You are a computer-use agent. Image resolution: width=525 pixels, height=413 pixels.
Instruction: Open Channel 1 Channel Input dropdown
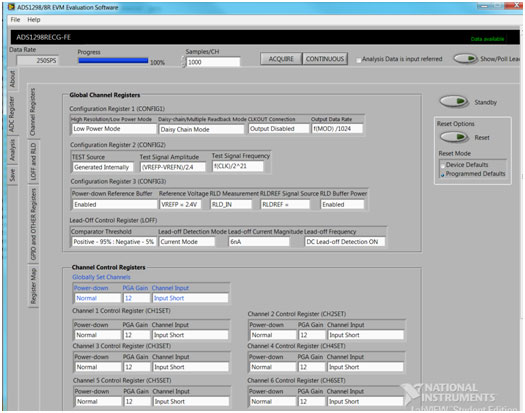[190, 335]
